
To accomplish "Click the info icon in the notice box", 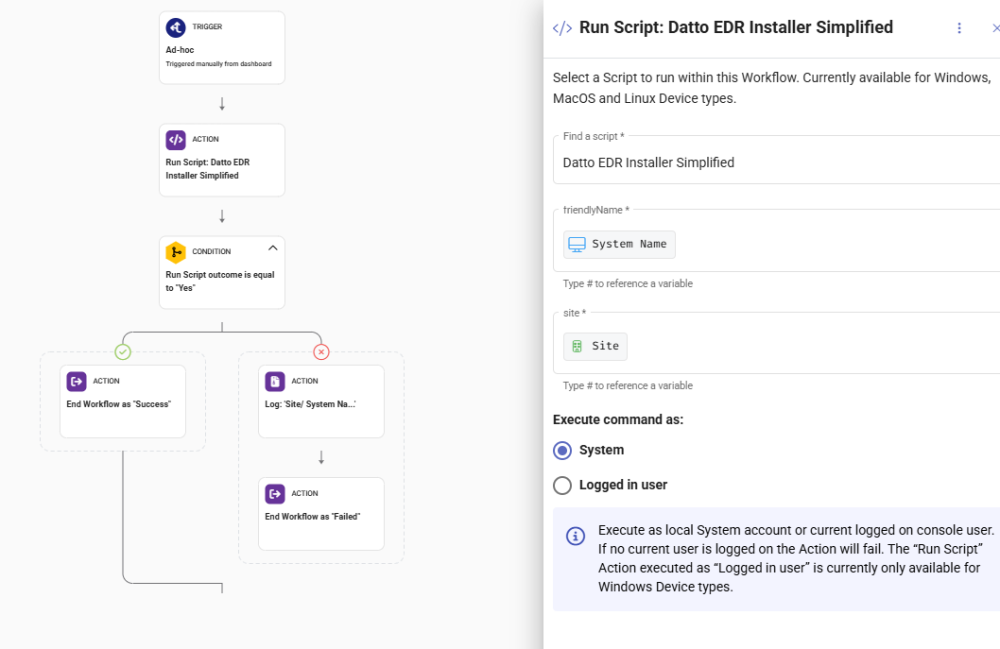I will tap(575, 536).
